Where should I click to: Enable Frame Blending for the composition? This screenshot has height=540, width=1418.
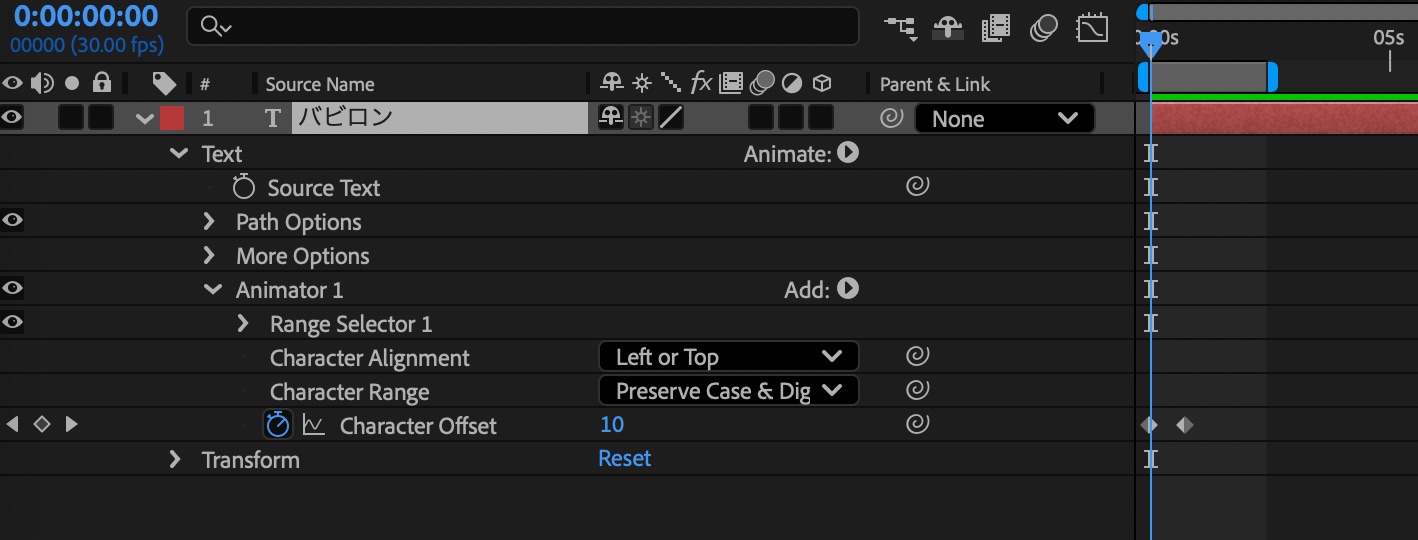point(995,28)
